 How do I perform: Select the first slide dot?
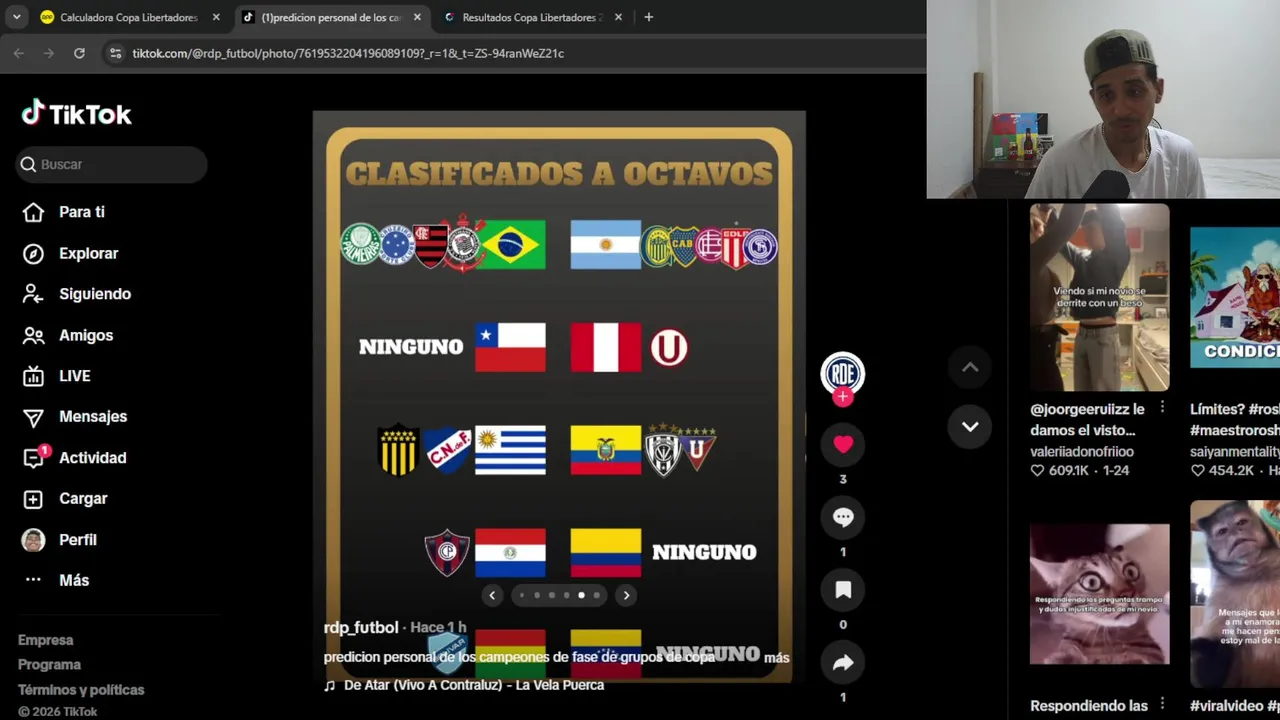pyautogui.click(x=522, y=595)
